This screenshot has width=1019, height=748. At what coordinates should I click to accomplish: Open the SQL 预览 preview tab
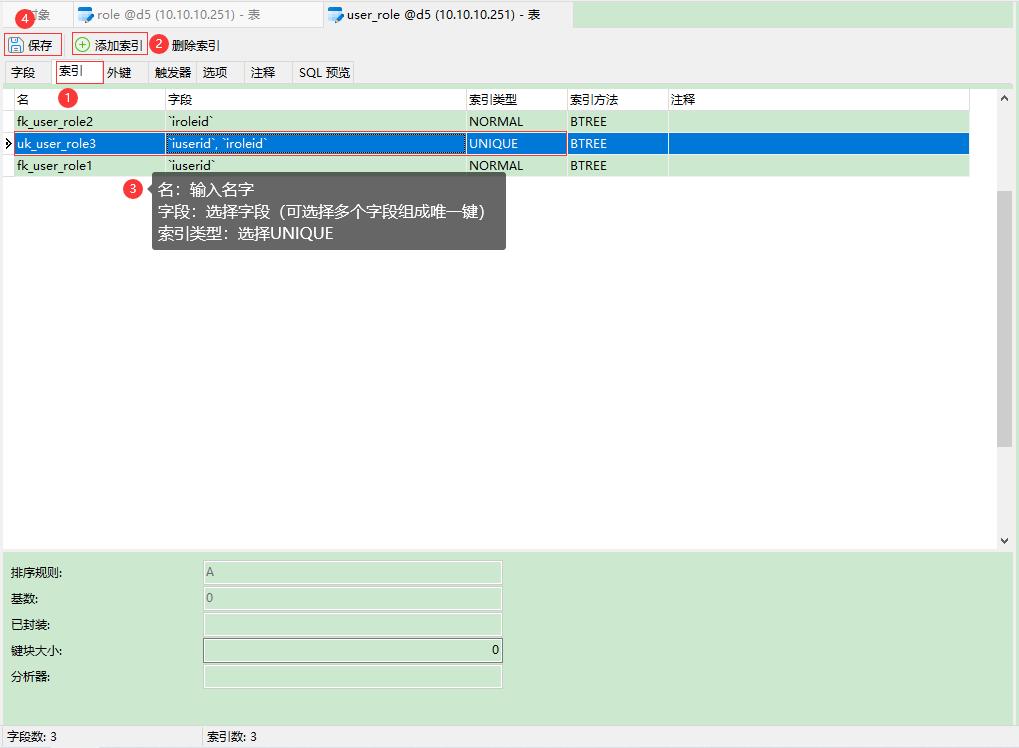tap(324, 72)
